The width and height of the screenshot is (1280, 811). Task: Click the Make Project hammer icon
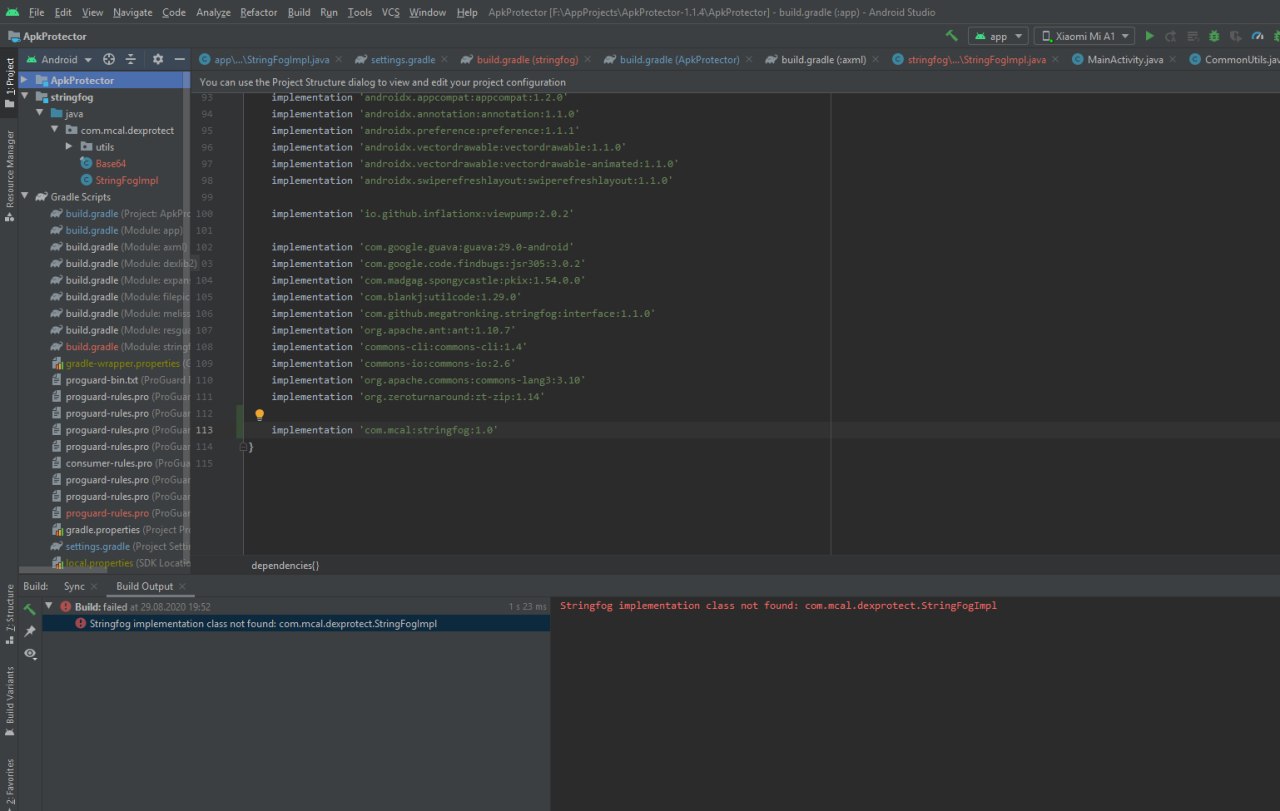[x=952, y=36]
